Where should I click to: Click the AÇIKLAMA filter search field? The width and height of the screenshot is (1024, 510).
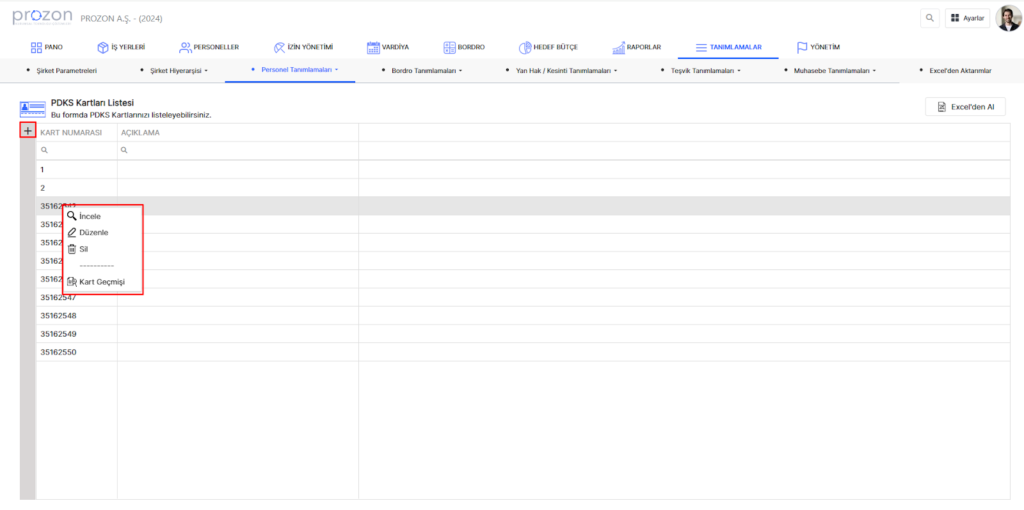tap(238, 150)
